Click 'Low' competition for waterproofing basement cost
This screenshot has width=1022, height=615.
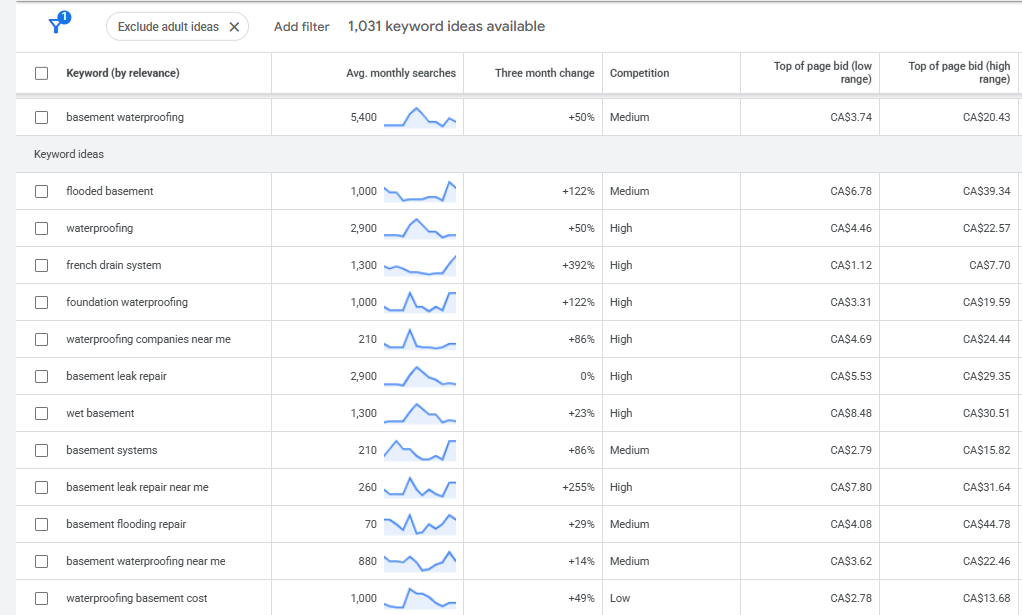point(620,598)
